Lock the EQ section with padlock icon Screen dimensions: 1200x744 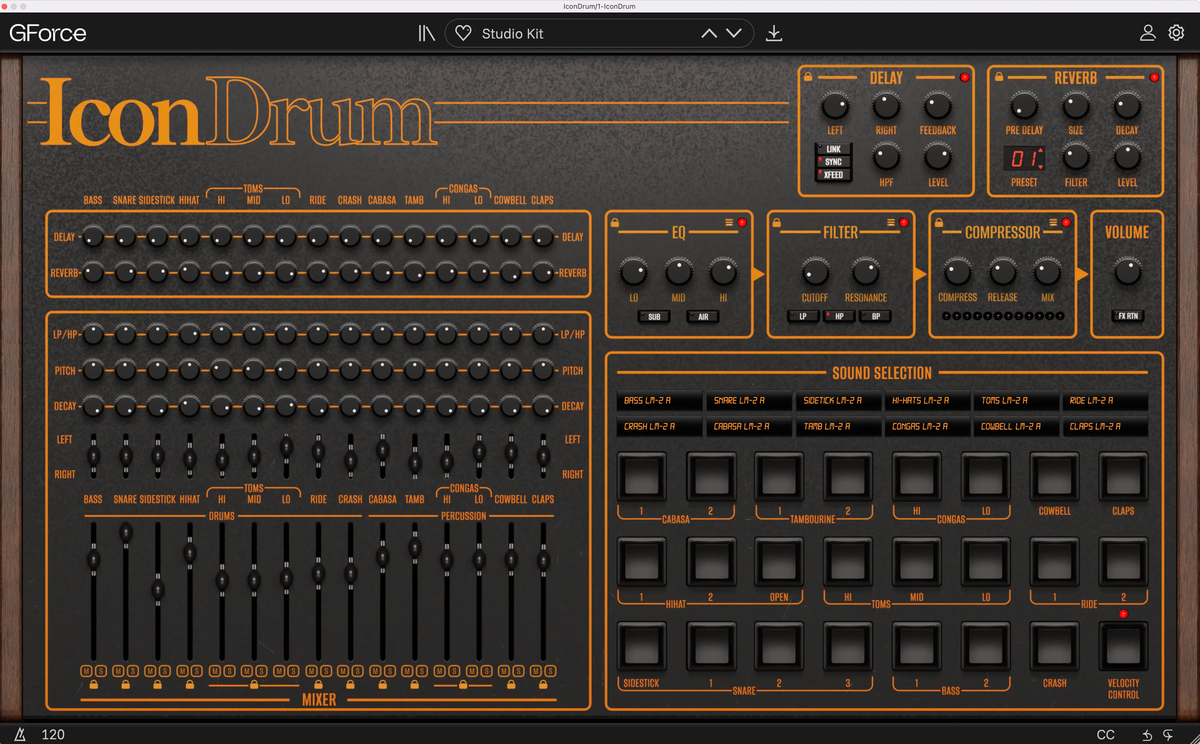click(x=615, y=221)
